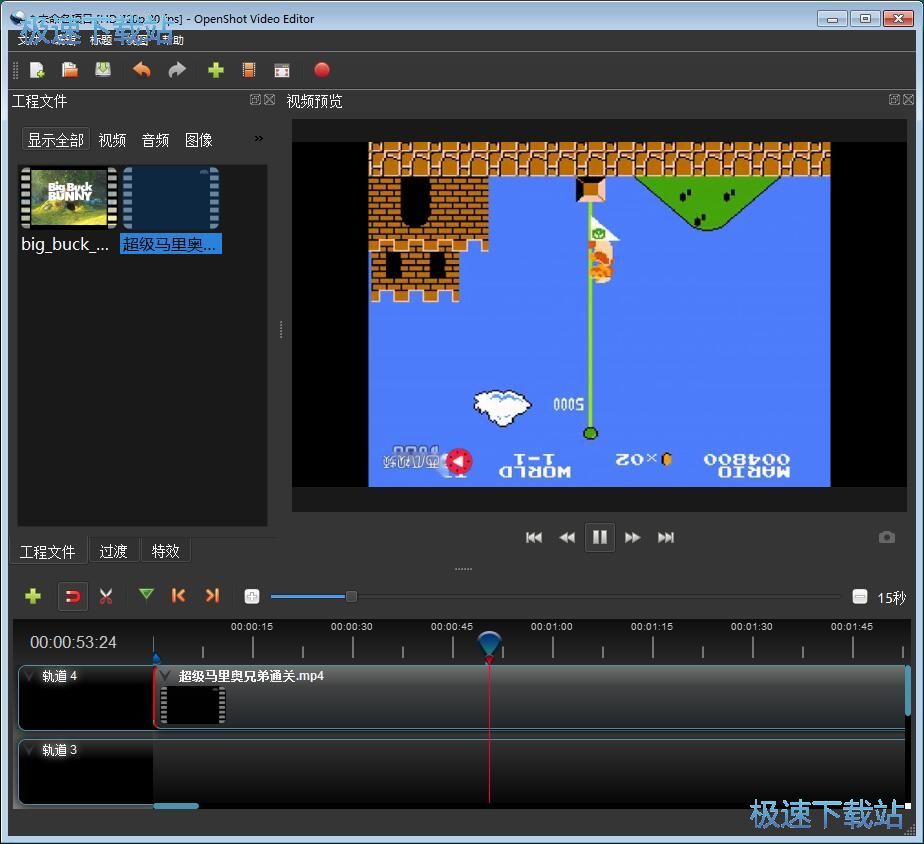This screenshot has height=844, width=924.
Task: Float the 工程文件 panel
Action: coord(255,100)
